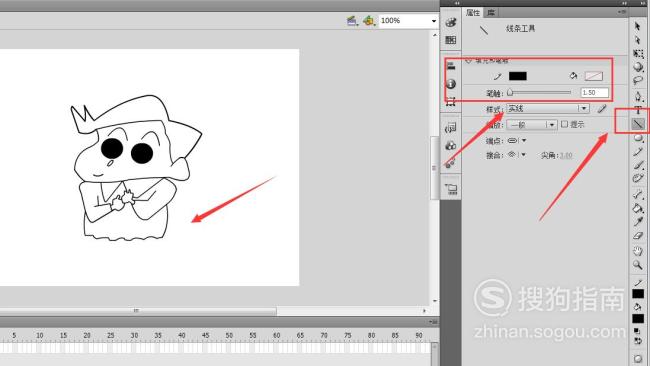Open toolbox fill color swatch
The height and width of the screenshot is (366, 650).
[638, 318]
